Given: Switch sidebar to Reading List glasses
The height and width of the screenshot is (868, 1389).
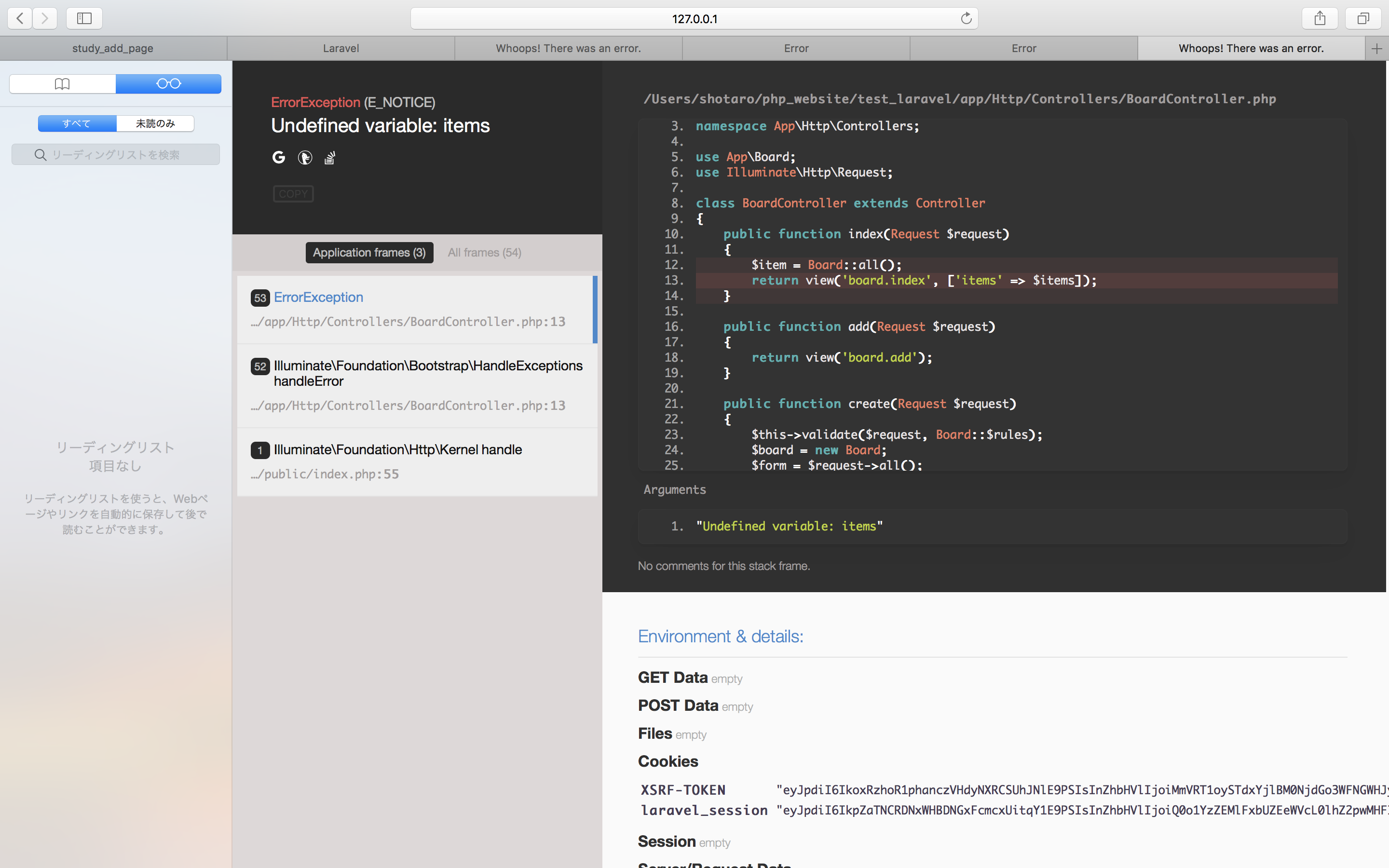Looking at the screenshot, I should click(x=168, y=84).
